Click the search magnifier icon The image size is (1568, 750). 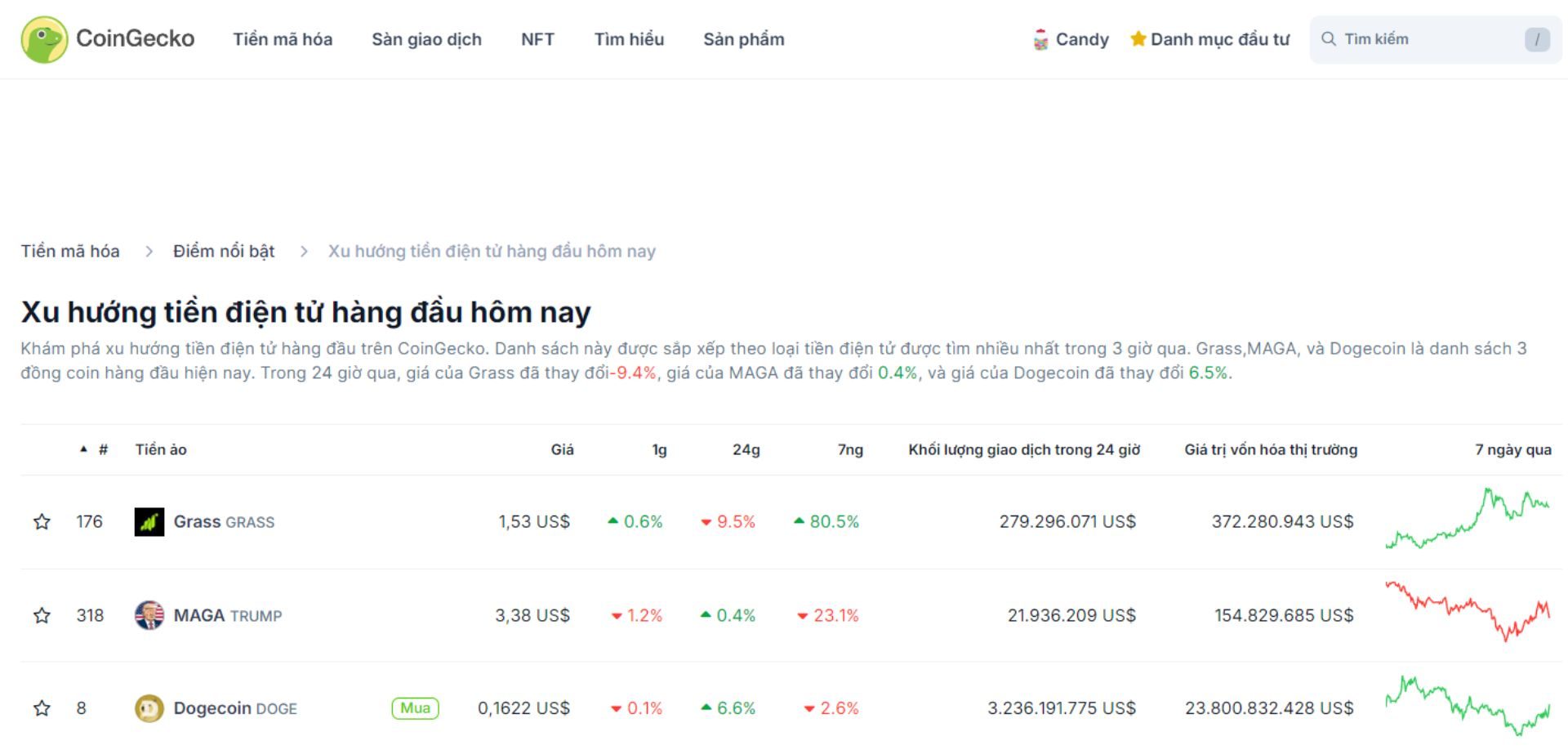(1330, 38)
